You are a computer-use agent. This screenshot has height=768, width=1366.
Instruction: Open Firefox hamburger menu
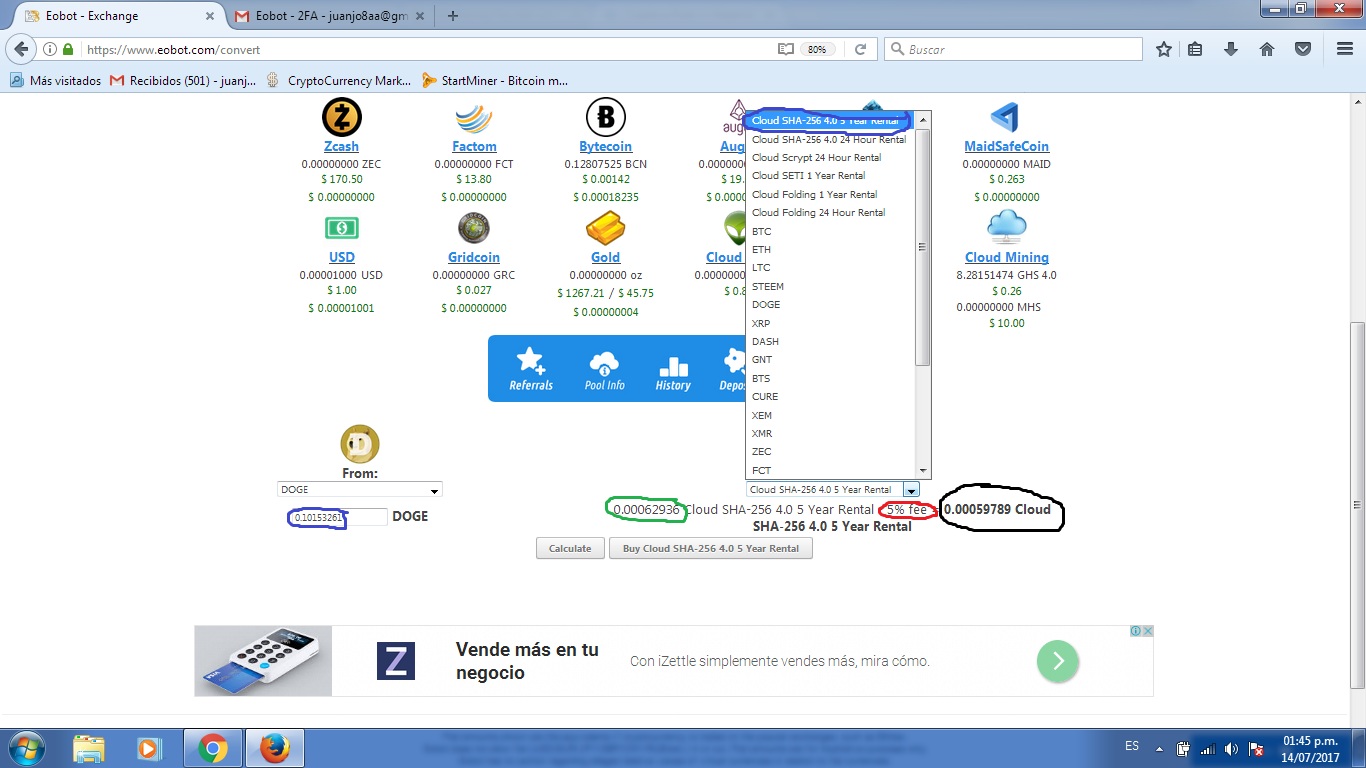[1345, 49]
